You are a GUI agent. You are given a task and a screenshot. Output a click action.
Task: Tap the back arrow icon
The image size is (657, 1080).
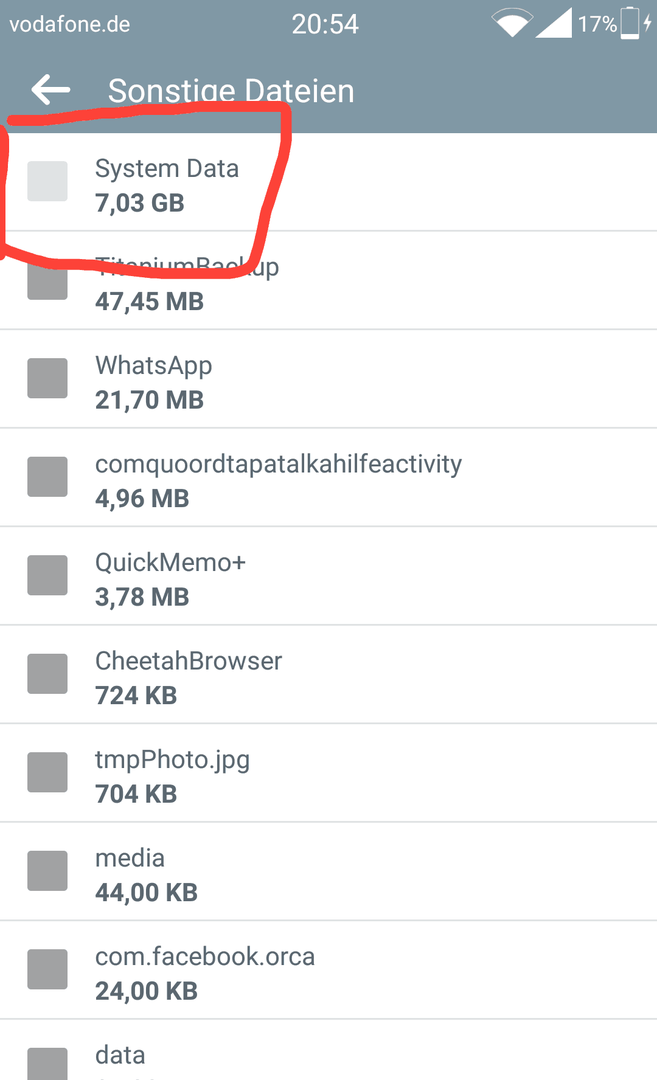click(x=50, y=90)
